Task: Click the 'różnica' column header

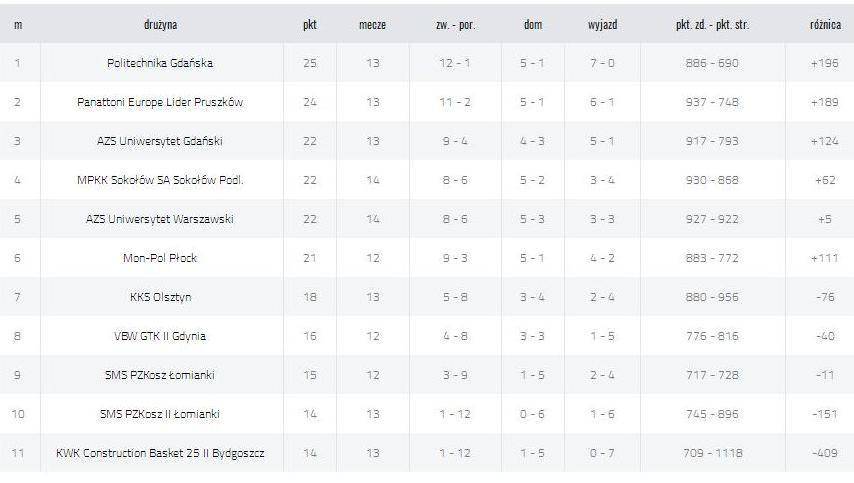Action: pyautogui.click(x=825, y=25)
